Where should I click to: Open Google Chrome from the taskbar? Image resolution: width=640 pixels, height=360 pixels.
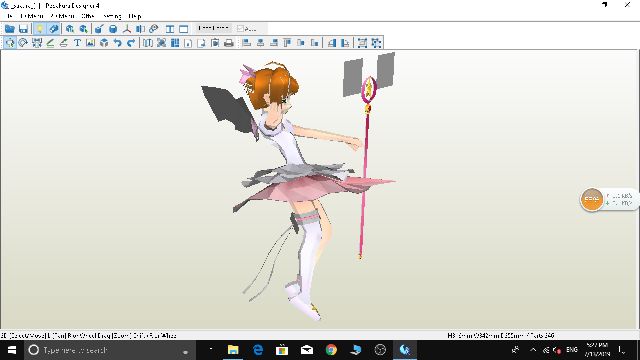[331, 350]
